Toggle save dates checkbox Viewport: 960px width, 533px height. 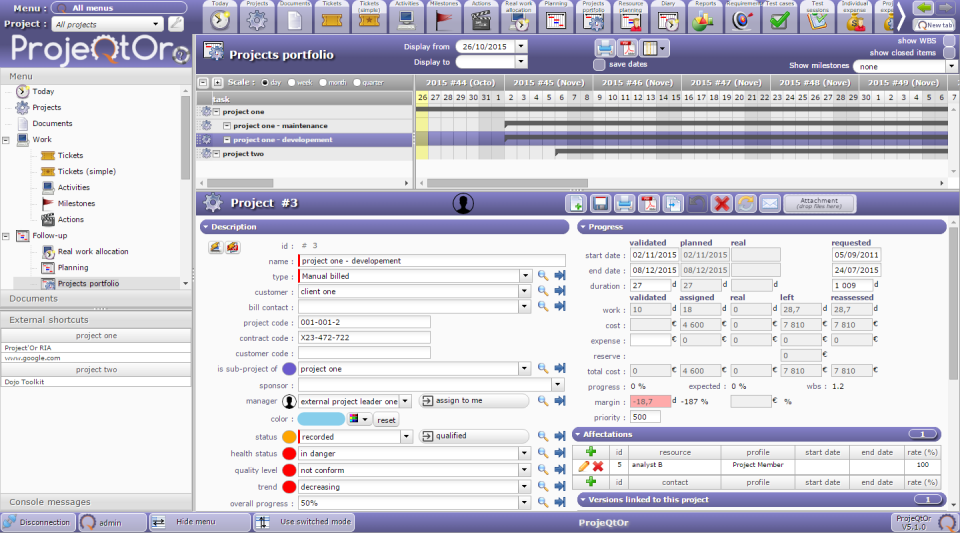tap(599, 64)
